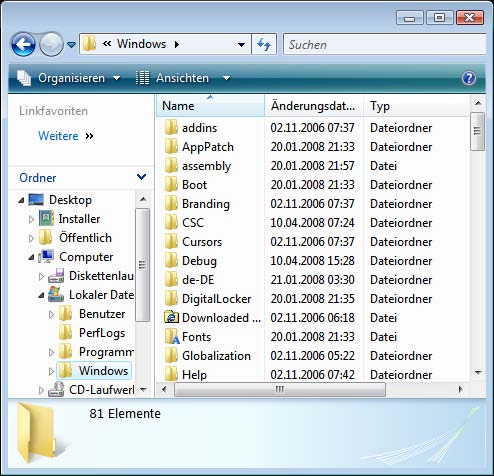Expand the Installer tree node

click(x=31, y=219)
